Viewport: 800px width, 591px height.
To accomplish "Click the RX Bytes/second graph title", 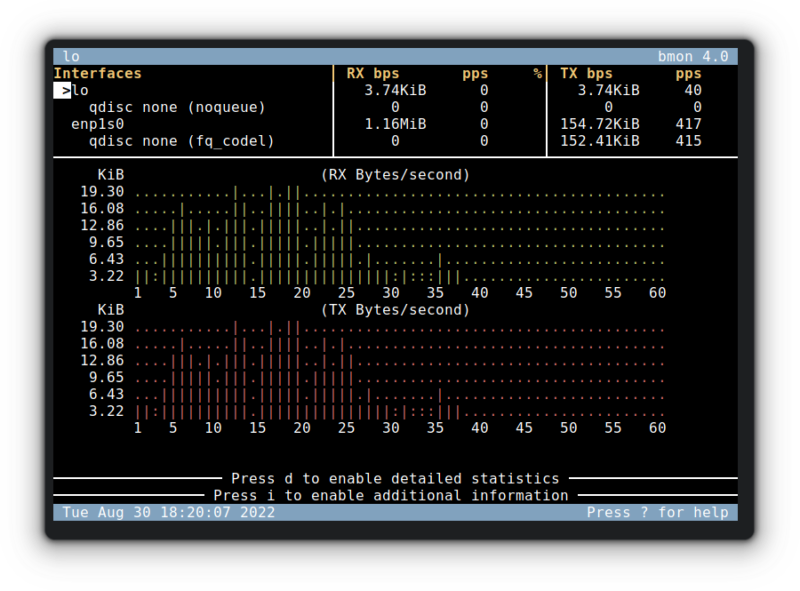I will tap(395, 175).
